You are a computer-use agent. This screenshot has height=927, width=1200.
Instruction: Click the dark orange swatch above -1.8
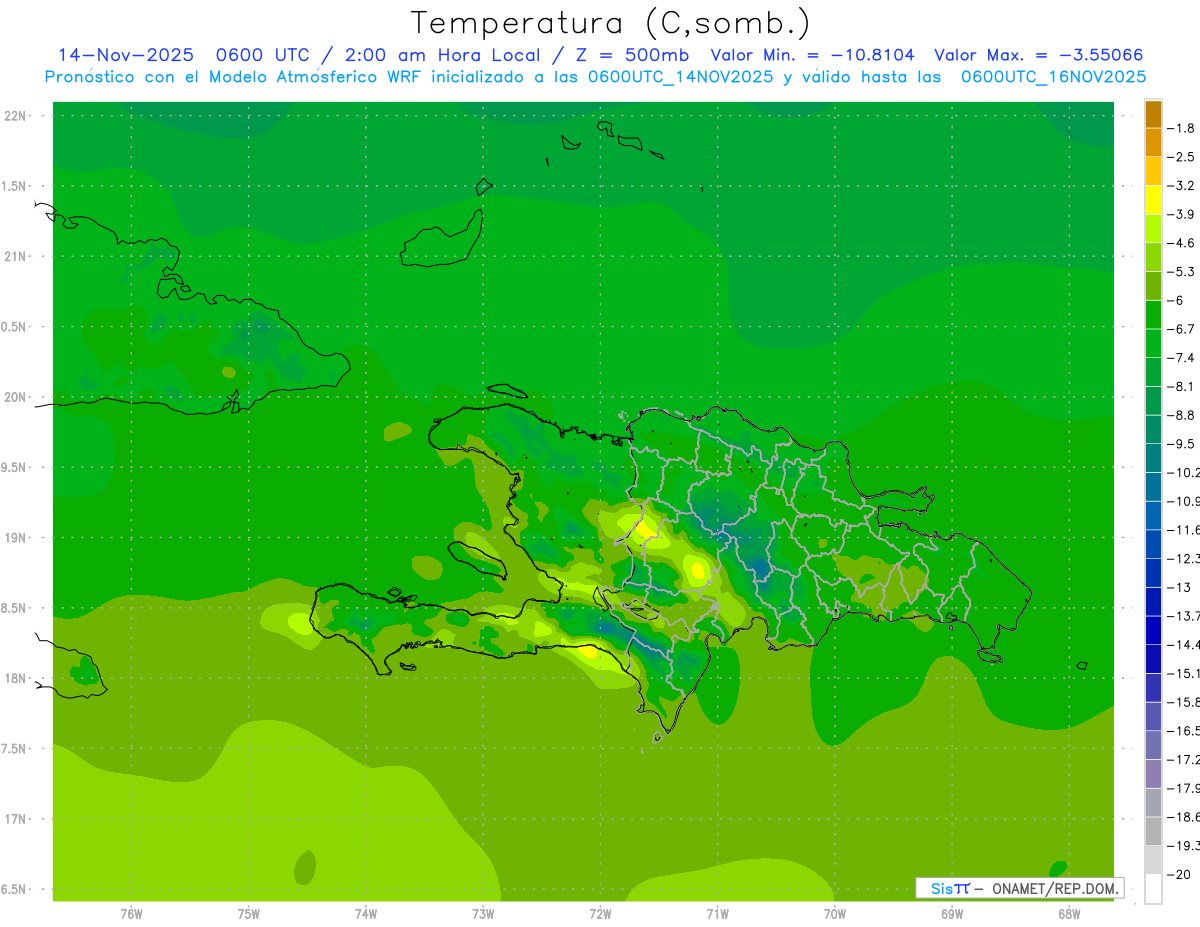[1153, 114]
